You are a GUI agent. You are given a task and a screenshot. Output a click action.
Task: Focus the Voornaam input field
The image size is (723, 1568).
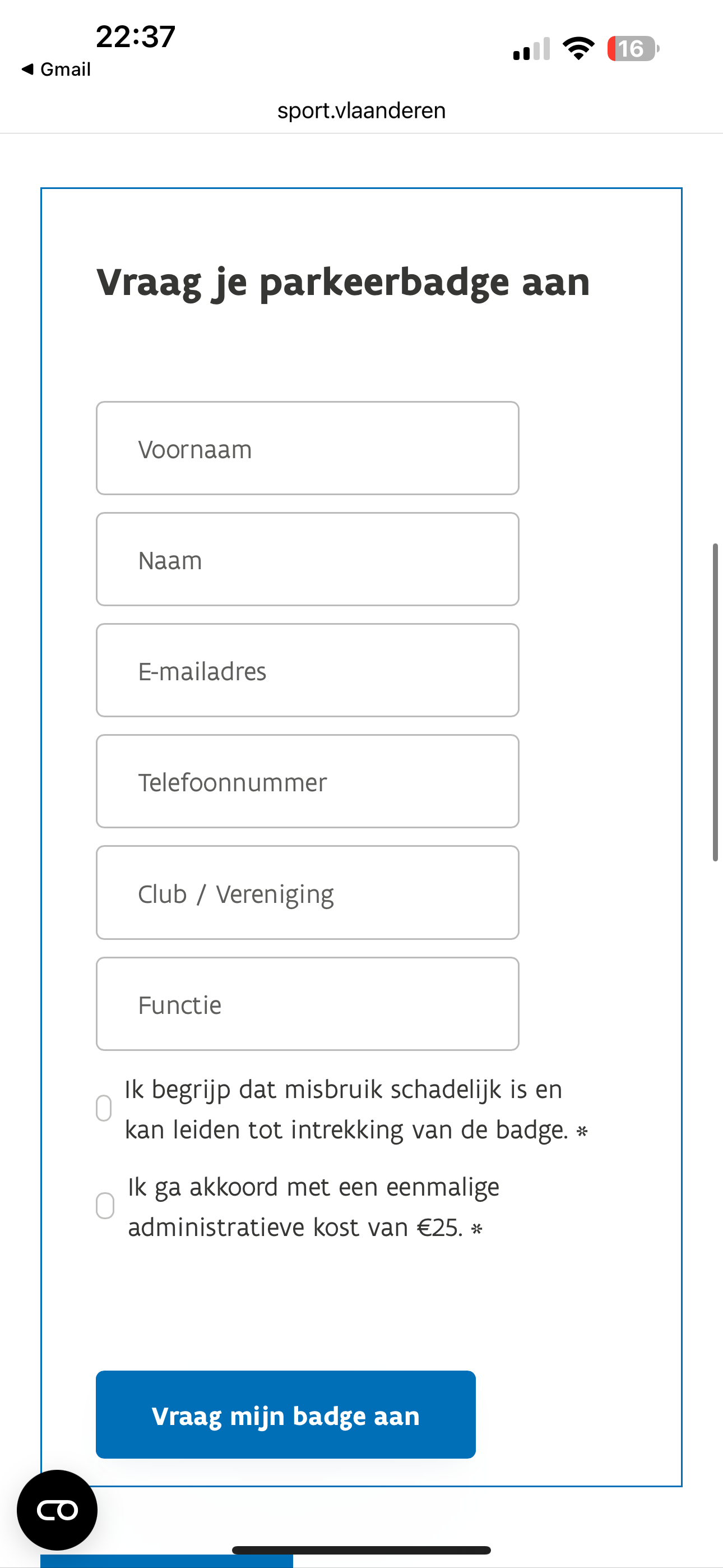[307, 449]
